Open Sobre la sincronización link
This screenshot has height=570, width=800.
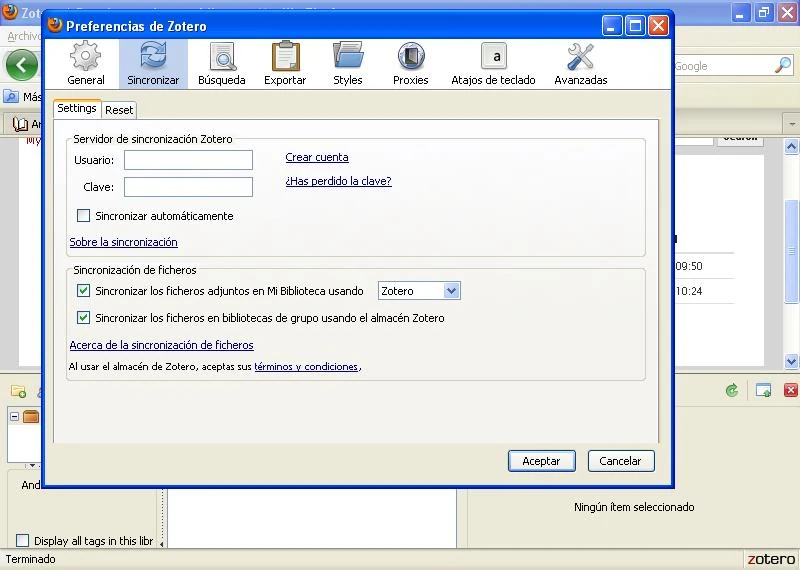pos(123,242)
